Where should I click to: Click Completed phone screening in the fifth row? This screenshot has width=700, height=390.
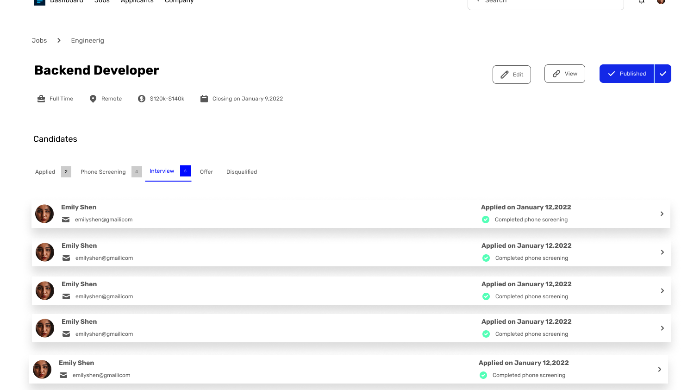[529, 375]
